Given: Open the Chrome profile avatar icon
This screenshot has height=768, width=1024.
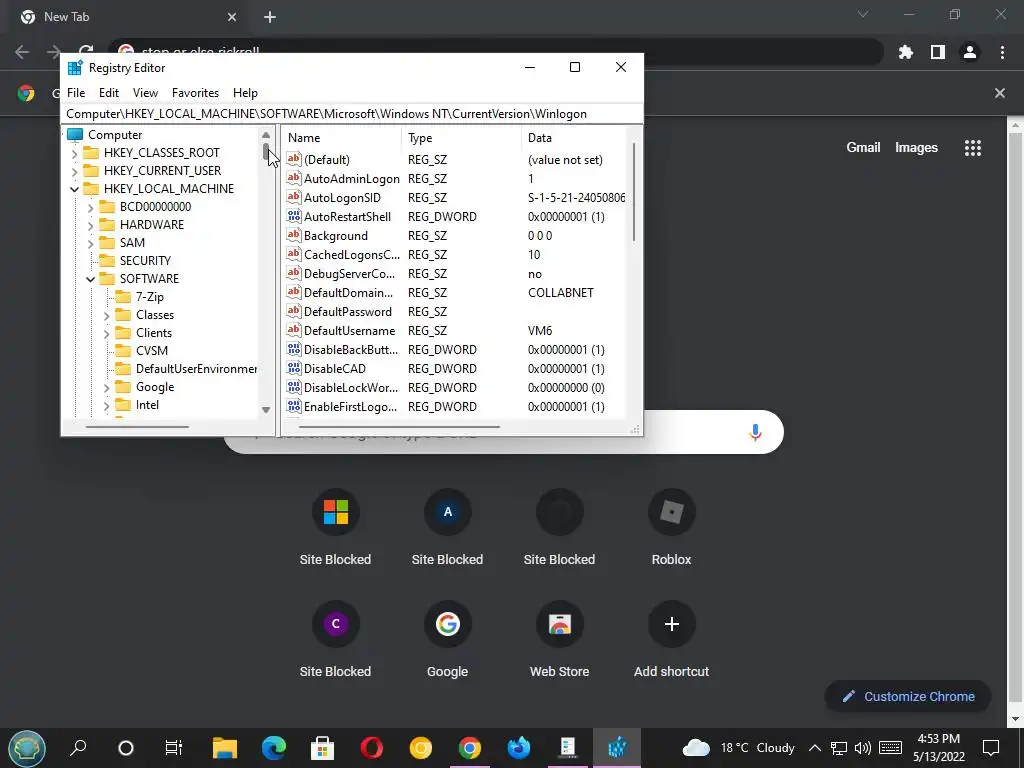Looking at the screenshot, I should point(970,52).
